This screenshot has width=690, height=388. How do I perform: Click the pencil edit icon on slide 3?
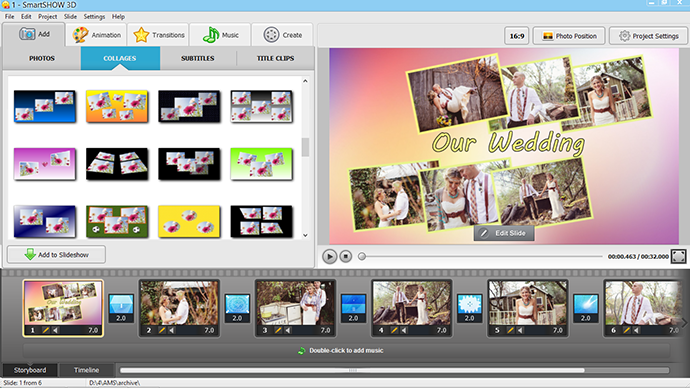[x=278, y=330]
